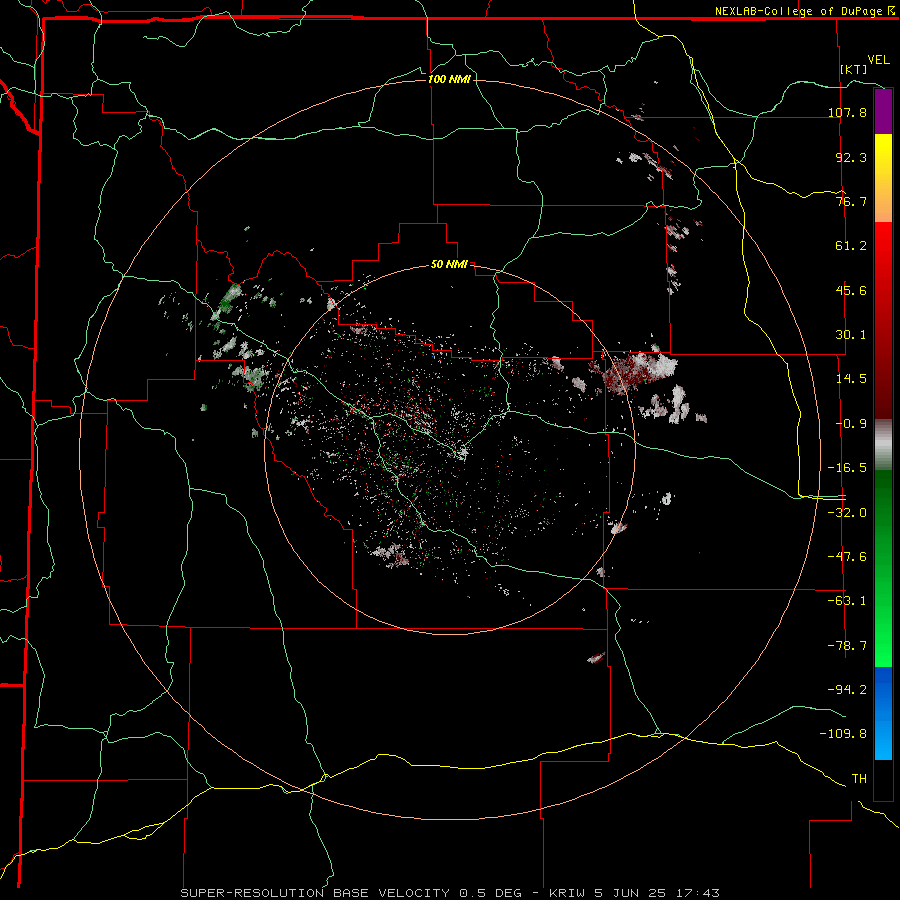
Task: Select the -47.6 value on velocity scale
Action: coord(847,557)
